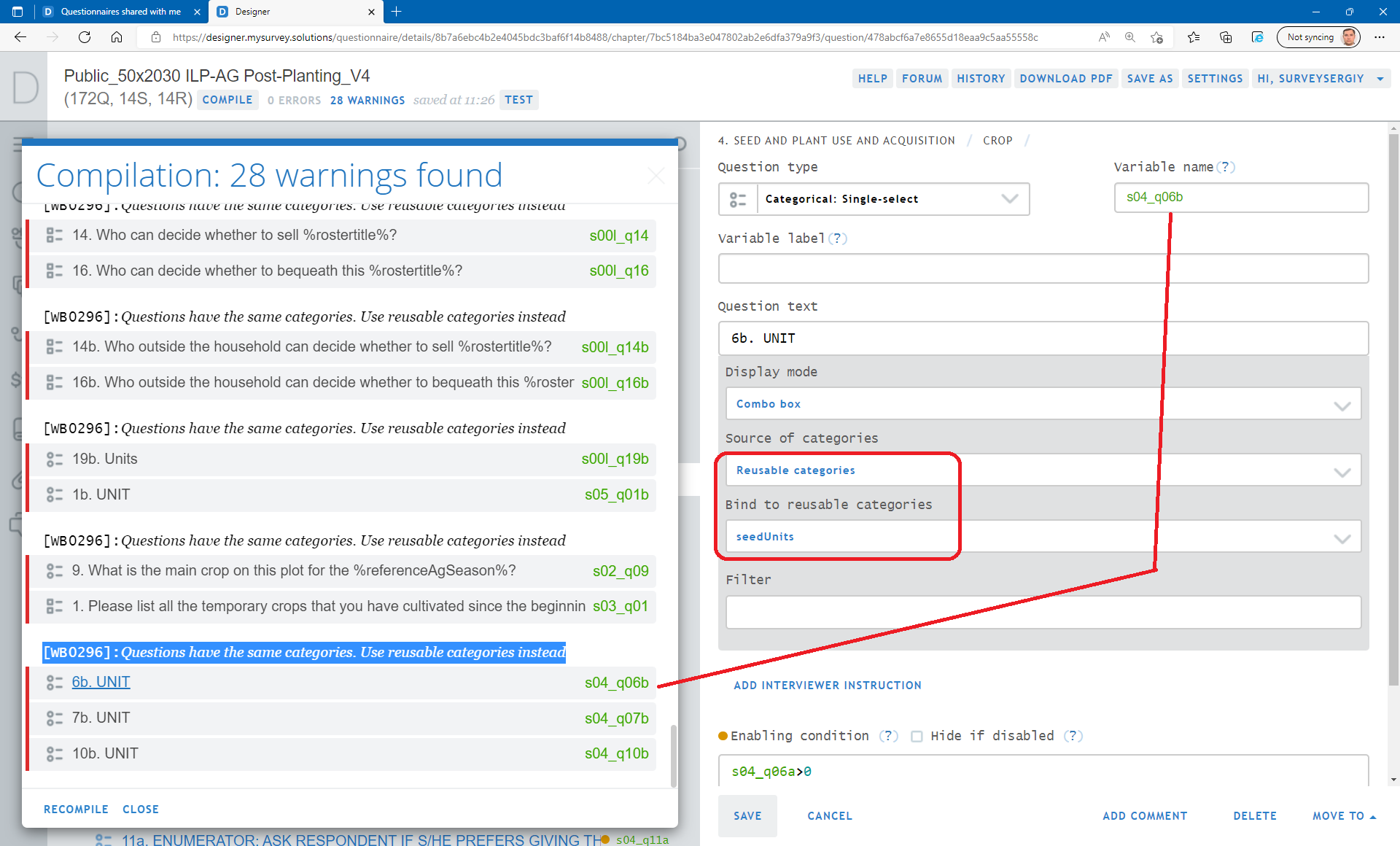Click the hamburger menu icon in left sidebar
This screenshot has width=1400, height=846.
click(x=17, y=144)
